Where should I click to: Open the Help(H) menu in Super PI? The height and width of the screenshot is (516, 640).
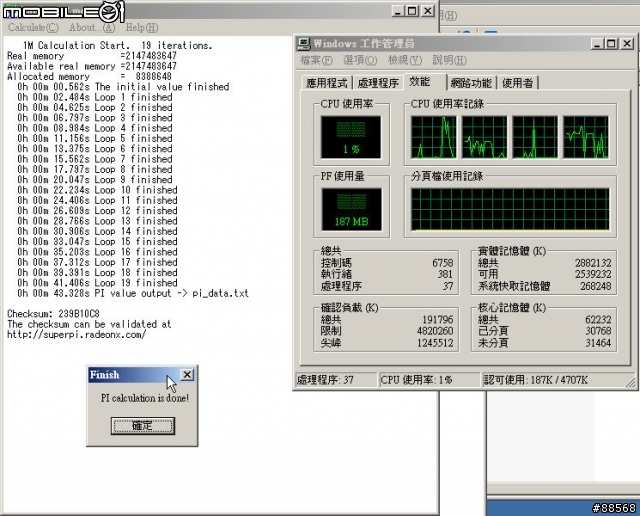pyautogui.click(x=142, y=28)
